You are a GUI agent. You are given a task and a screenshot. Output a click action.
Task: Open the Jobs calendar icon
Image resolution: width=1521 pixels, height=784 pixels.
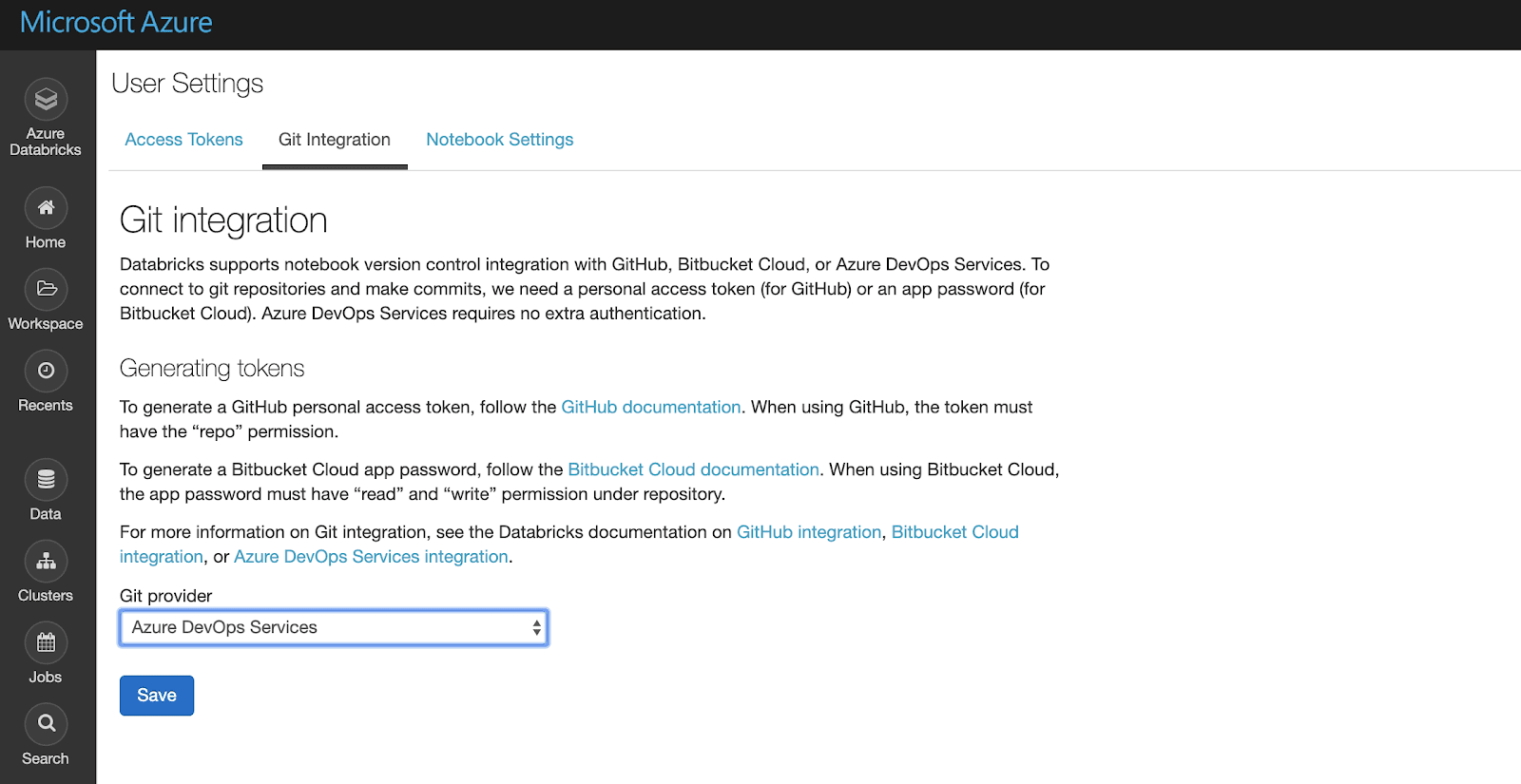46,643
